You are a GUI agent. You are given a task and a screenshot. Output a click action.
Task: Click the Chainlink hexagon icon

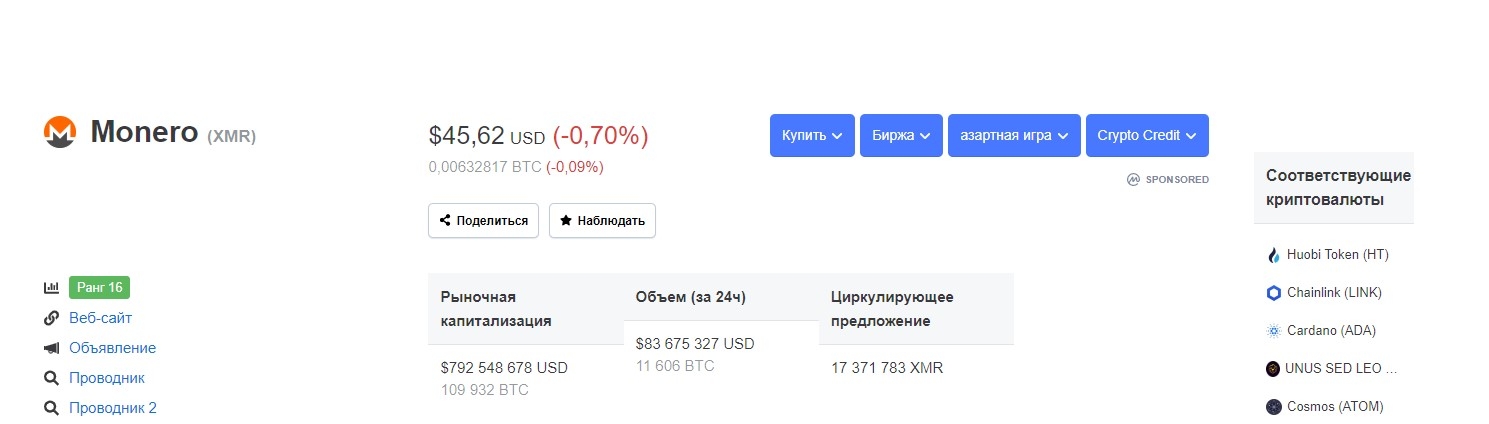click(1273, 293)
